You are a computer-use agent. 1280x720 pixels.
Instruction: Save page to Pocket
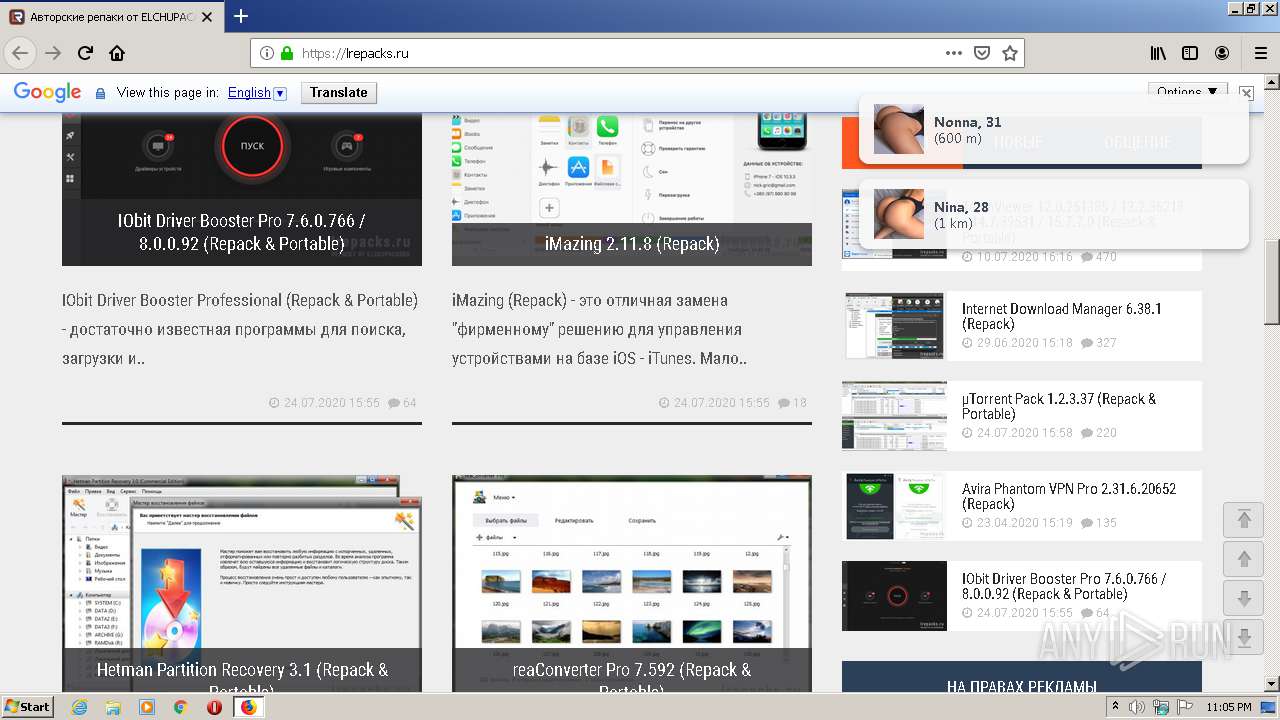(982, 53)
